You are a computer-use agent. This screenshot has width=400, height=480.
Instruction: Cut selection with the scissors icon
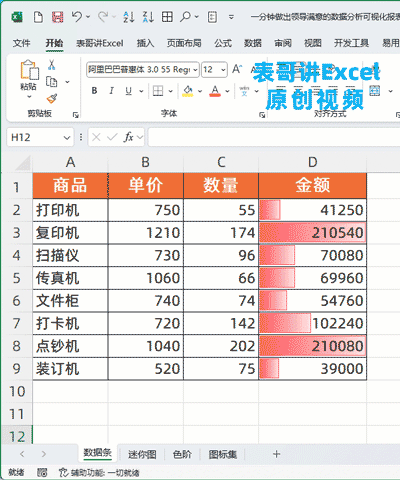coord(51,65)
